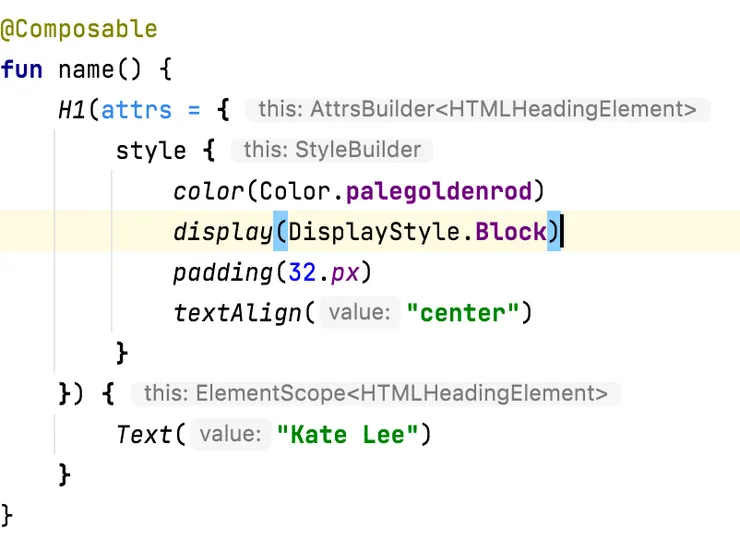Click the @Composable annotation
The width and height of the screenshot is (740, 543).
point(79,29)
